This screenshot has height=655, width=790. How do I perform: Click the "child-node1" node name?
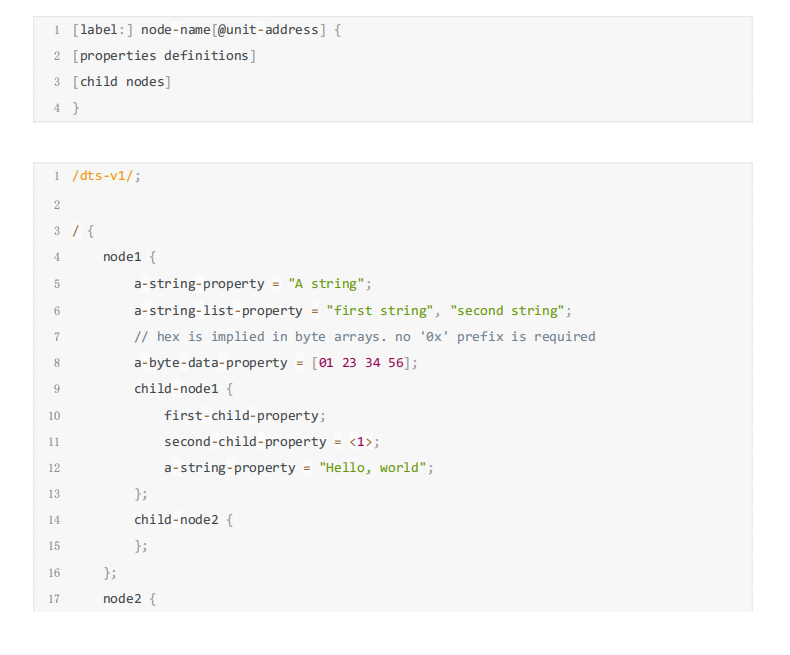[176, 389]
